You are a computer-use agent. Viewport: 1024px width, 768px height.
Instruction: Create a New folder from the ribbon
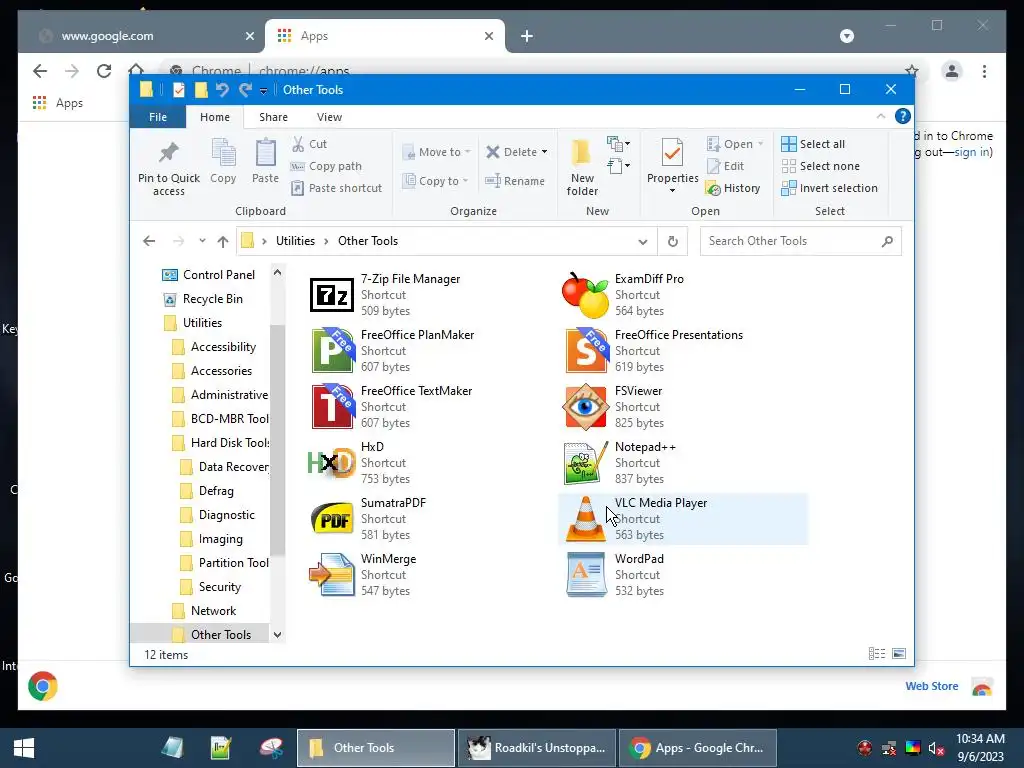click(x=582, y=168)
